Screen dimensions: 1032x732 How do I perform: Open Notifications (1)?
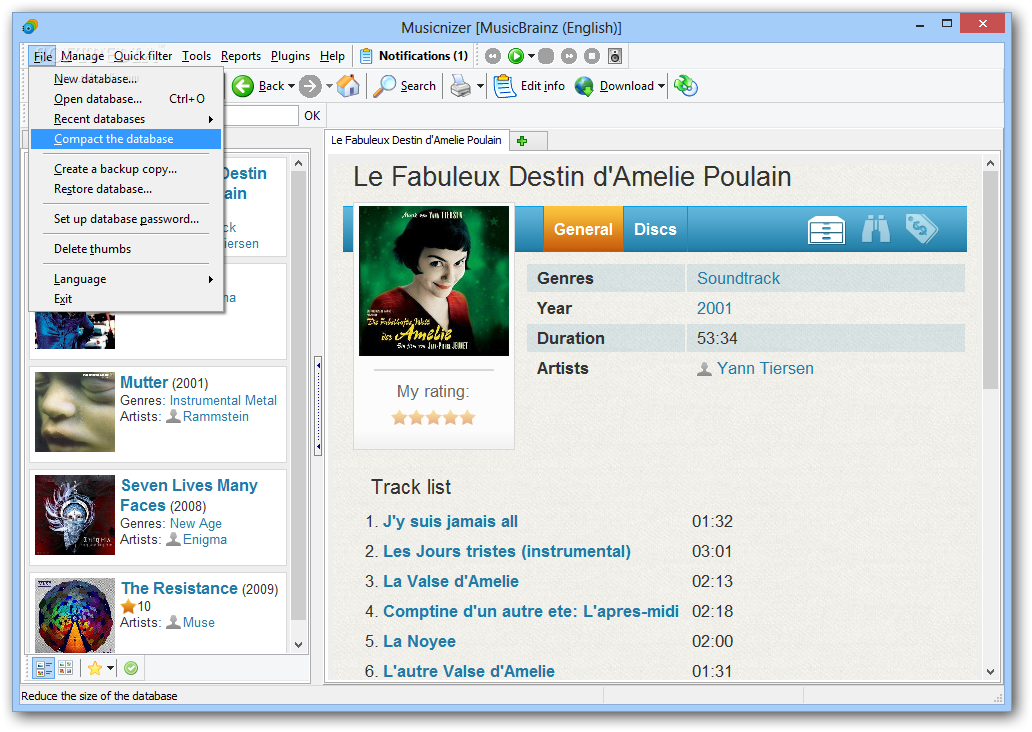[414, 57]
